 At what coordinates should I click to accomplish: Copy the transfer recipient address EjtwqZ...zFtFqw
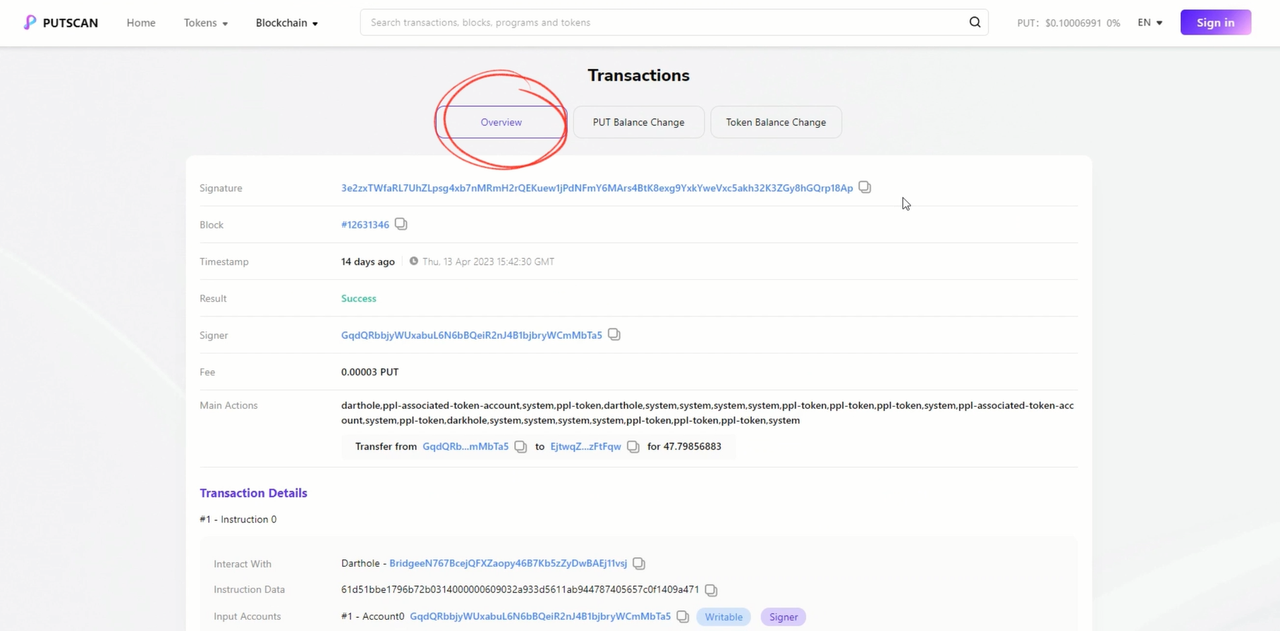(633, 447)
